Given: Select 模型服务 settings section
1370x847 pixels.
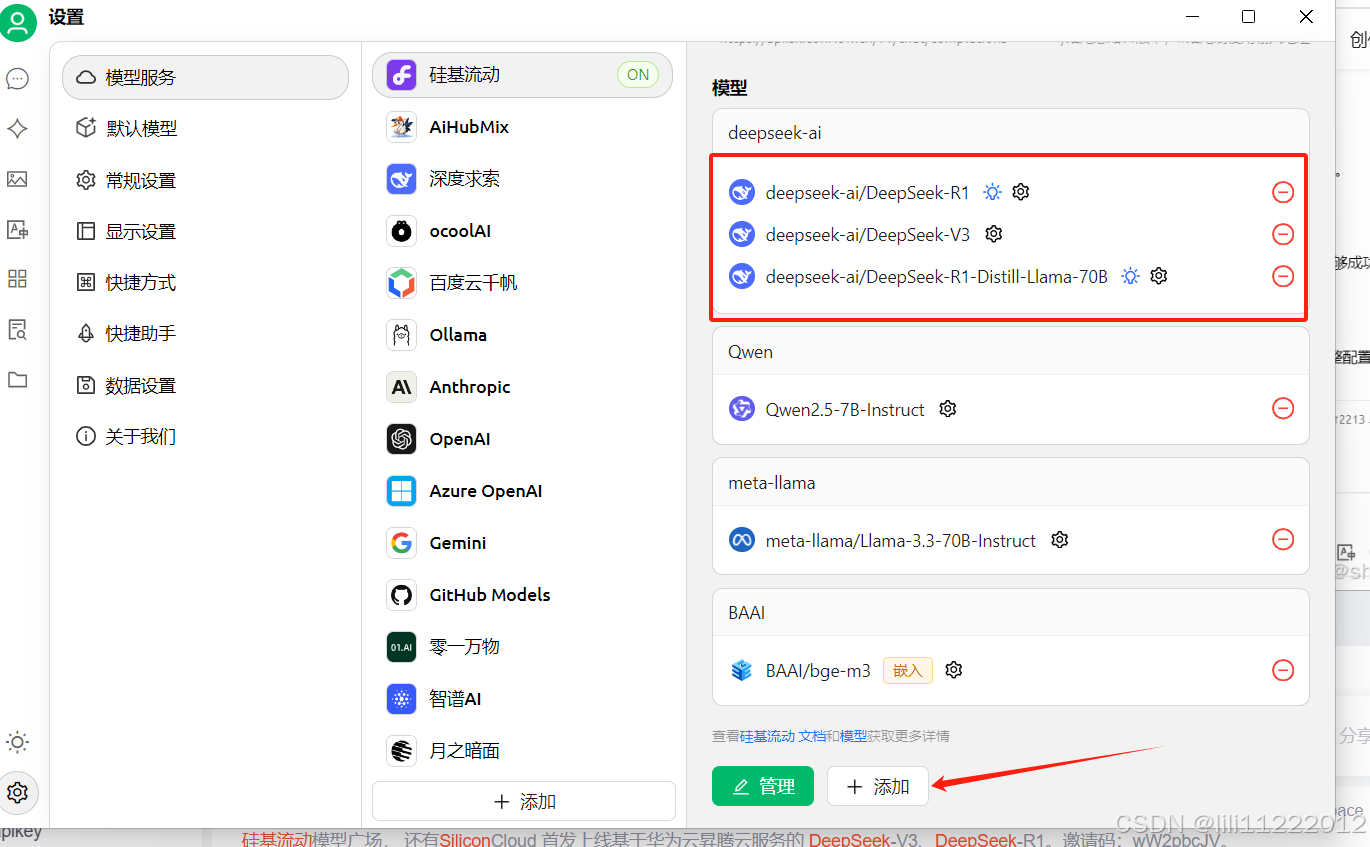Looking at the screenshot, I should click(205, 77).
